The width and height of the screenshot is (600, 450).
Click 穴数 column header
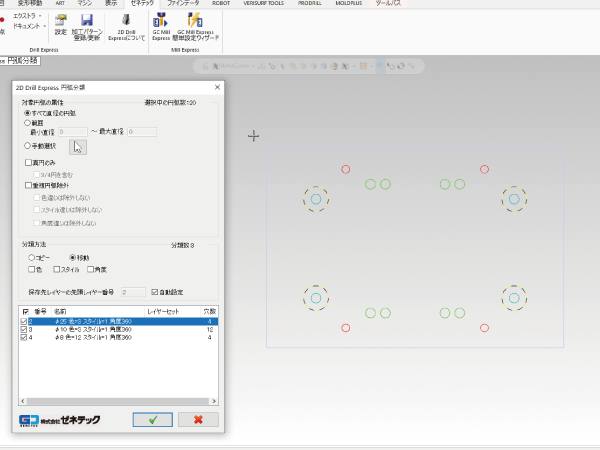coord(209,311)
